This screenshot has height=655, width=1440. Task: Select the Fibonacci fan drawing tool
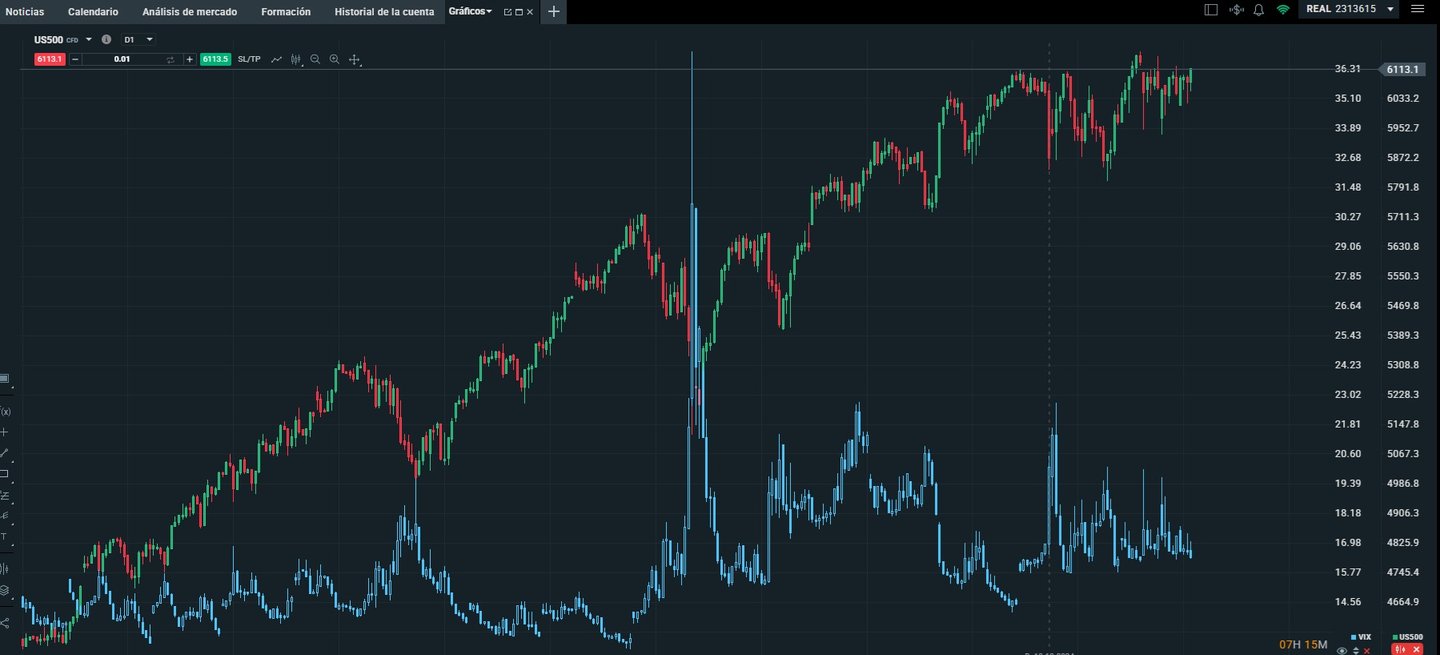pyautogui.click(x=5, y=516)
